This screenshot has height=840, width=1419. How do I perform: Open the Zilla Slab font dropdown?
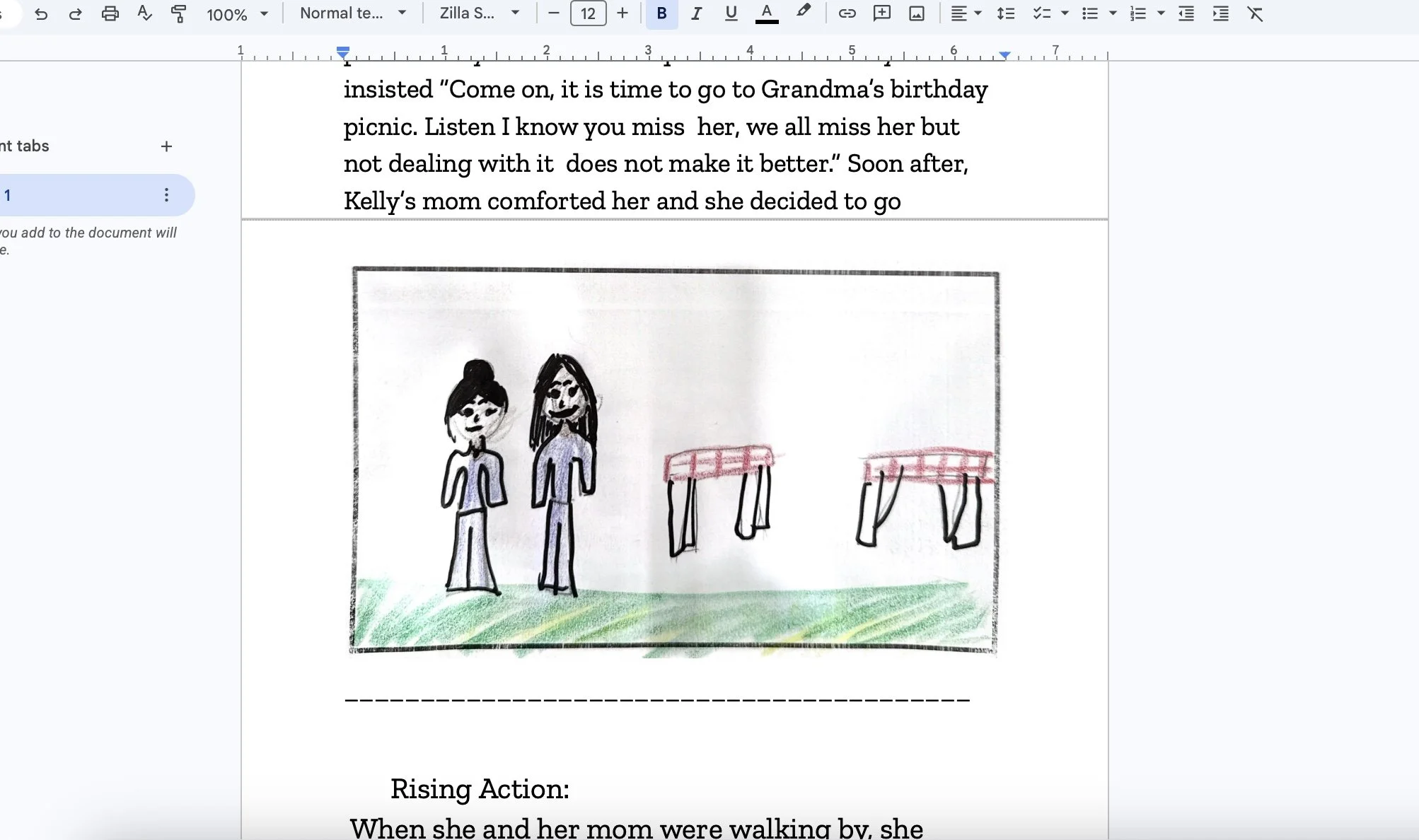pyautogui.click(x=480, y=13)
